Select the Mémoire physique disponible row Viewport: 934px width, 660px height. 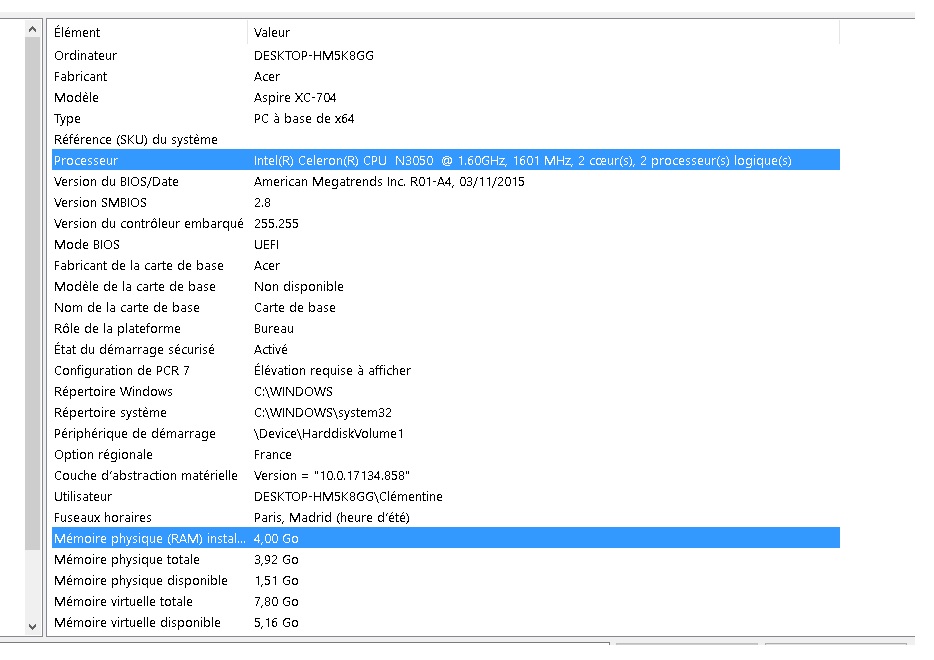[x=446, y=580]
